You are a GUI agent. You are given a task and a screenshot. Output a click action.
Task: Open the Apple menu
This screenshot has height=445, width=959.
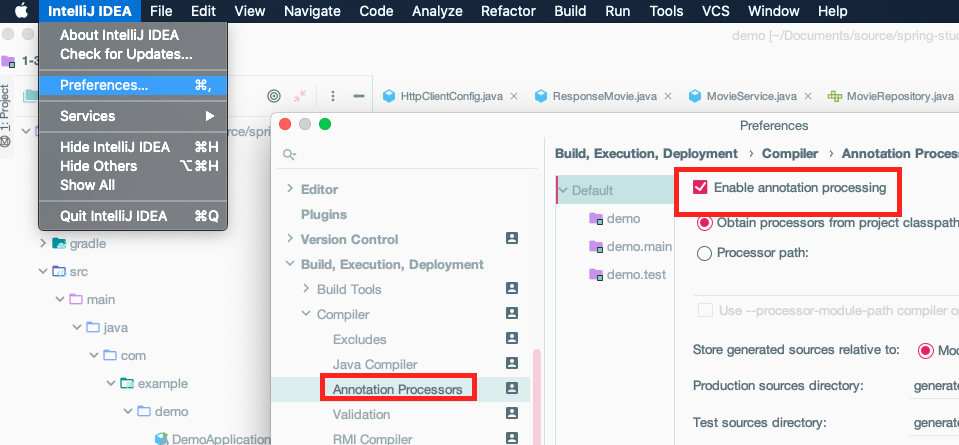tap(22, 10)
